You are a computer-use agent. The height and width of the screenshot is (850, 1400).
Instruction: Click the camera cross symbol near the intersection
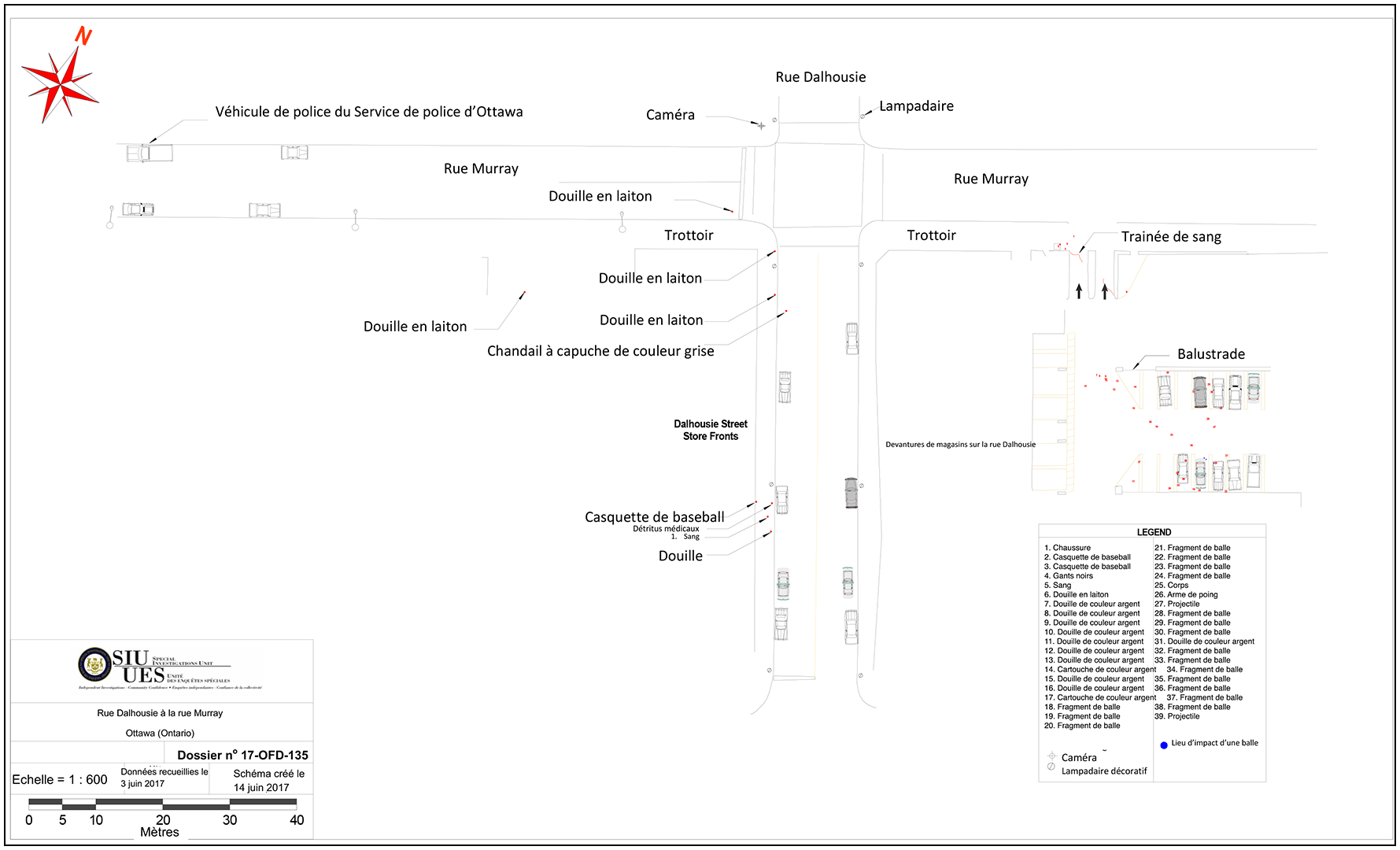[x=761, y=126]
